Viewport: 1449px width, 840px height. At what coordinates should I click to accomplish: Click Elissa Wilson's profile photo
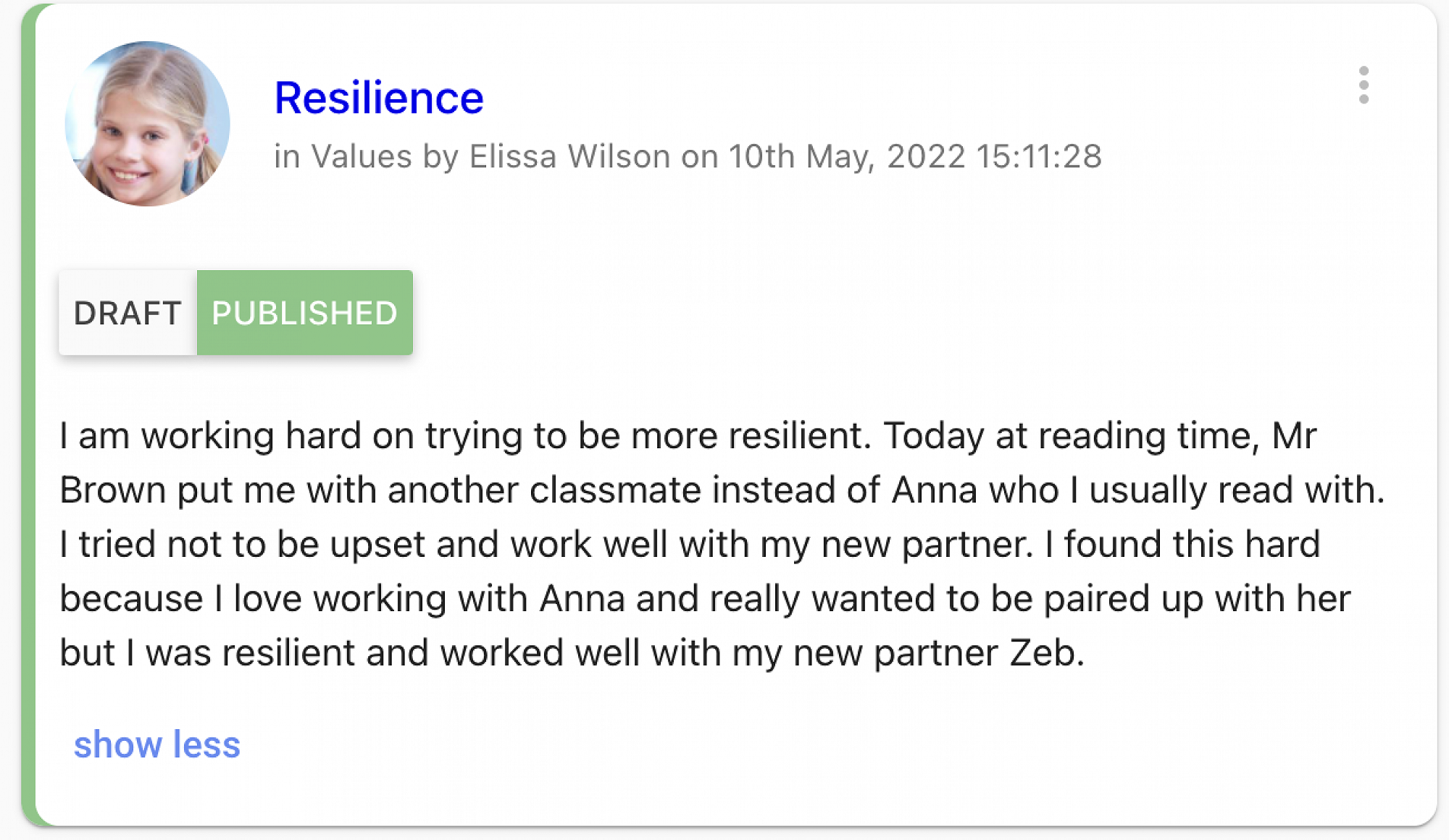(147, 124)
